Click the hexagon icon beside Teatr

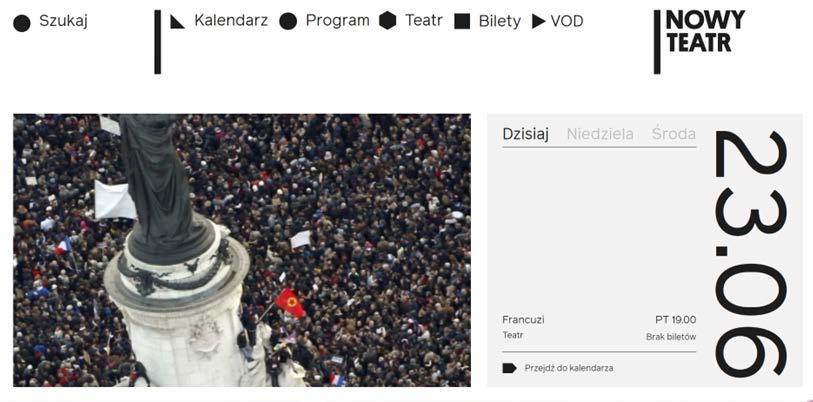coord(387,21)
